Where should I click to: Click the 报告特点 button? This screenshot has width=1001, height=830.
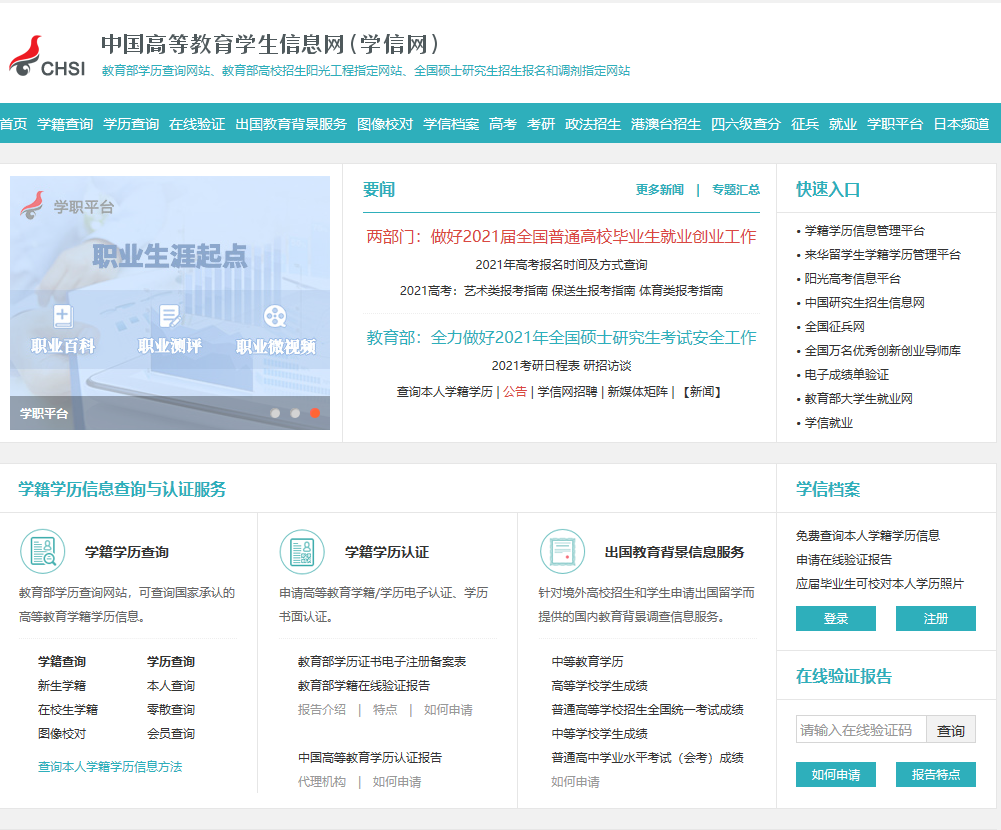point(936,774)
